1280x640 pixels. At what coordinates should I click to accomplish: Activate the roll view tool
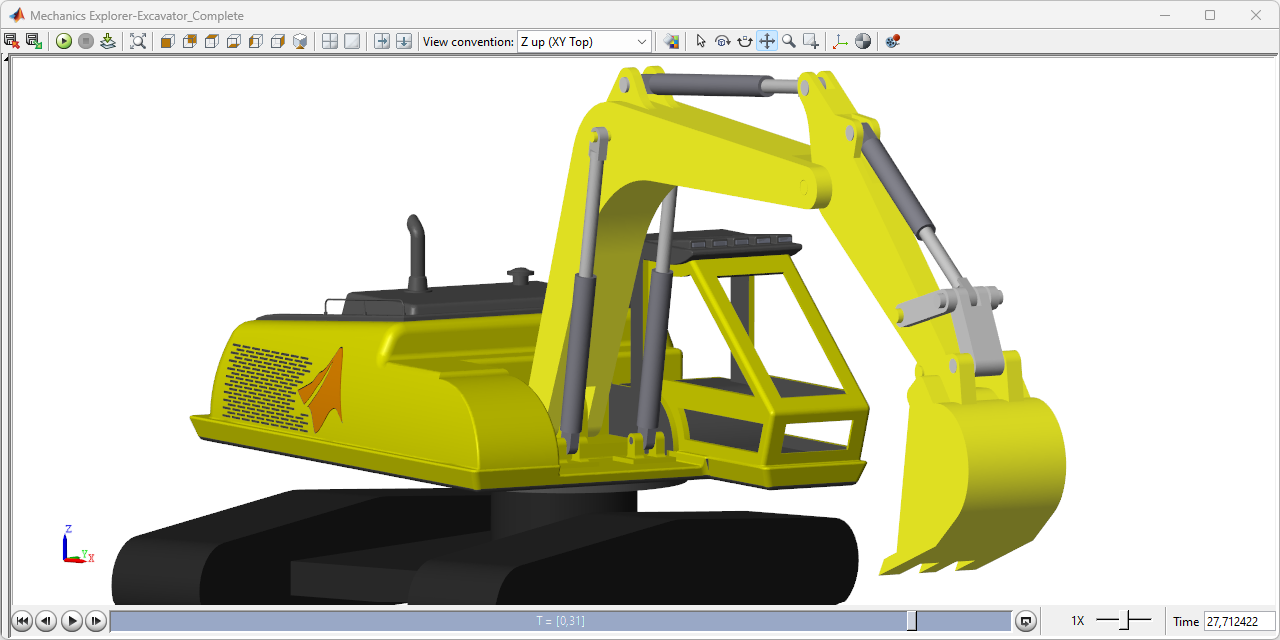coord(744,41)
